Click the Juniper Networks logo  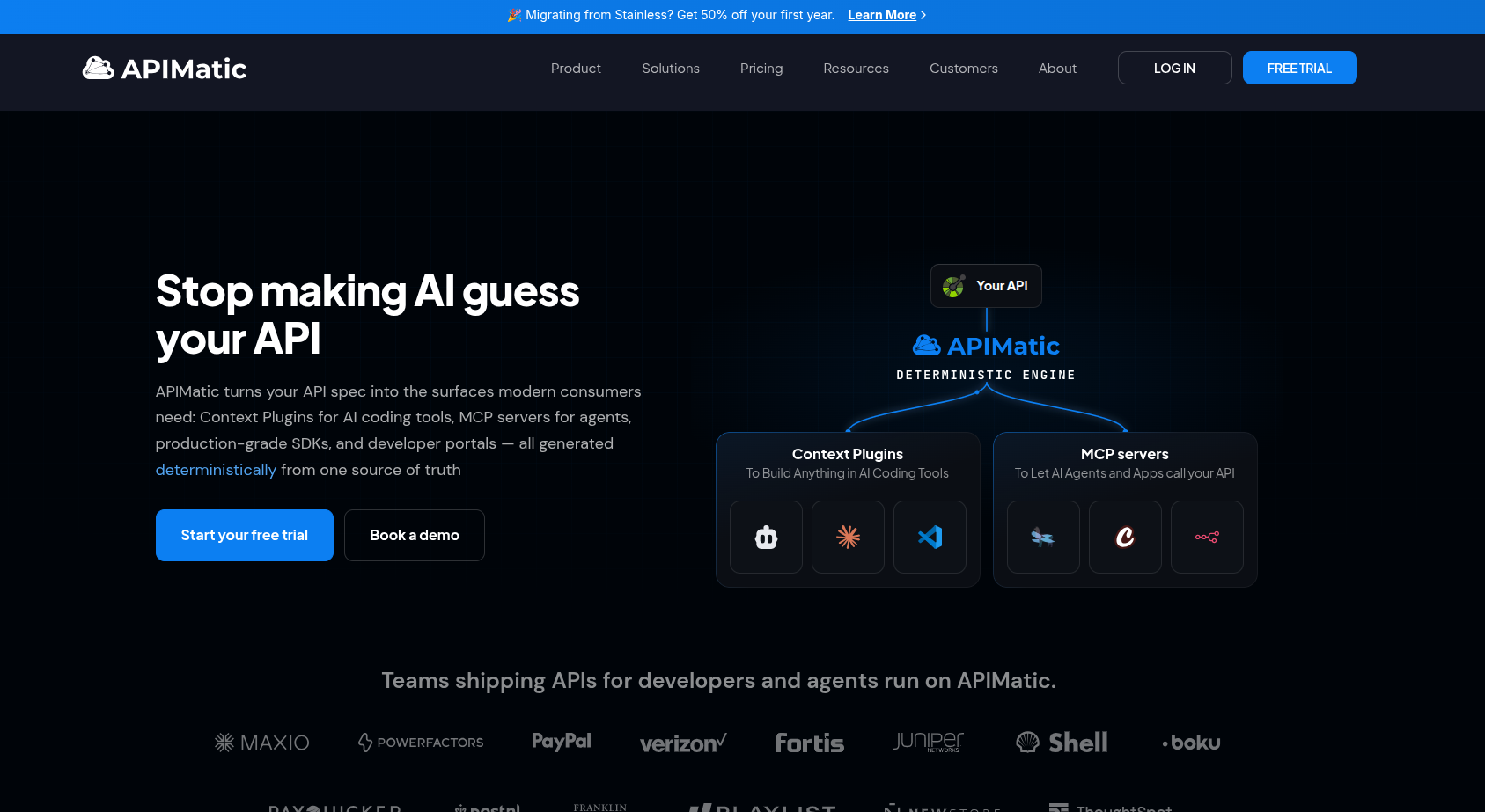click(929, 742)
